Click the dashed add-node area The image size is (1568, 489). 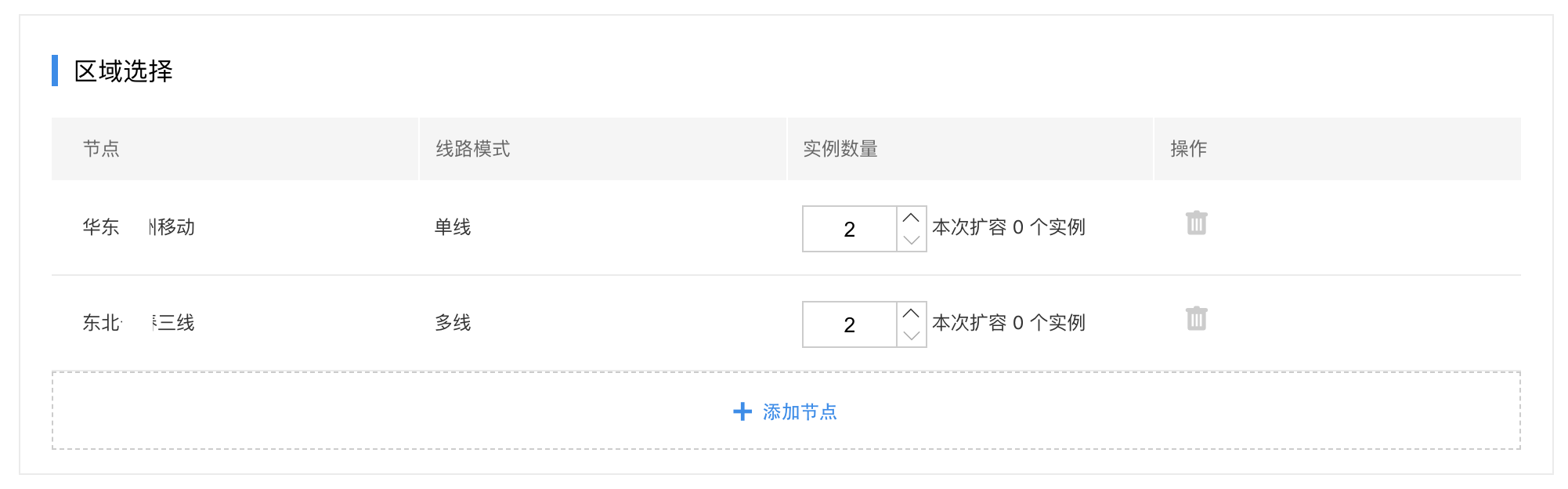click(786, 411)
